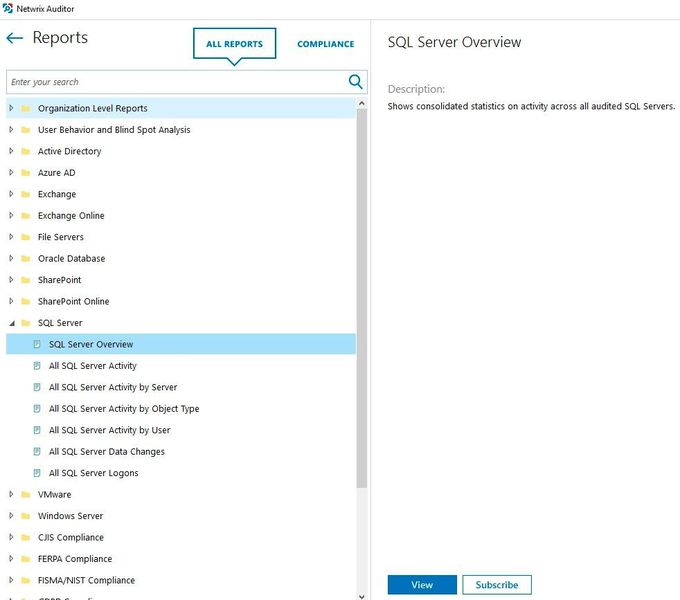
Task: Click the Exchange Online folder icon
Action: click(x=26, y=215)
